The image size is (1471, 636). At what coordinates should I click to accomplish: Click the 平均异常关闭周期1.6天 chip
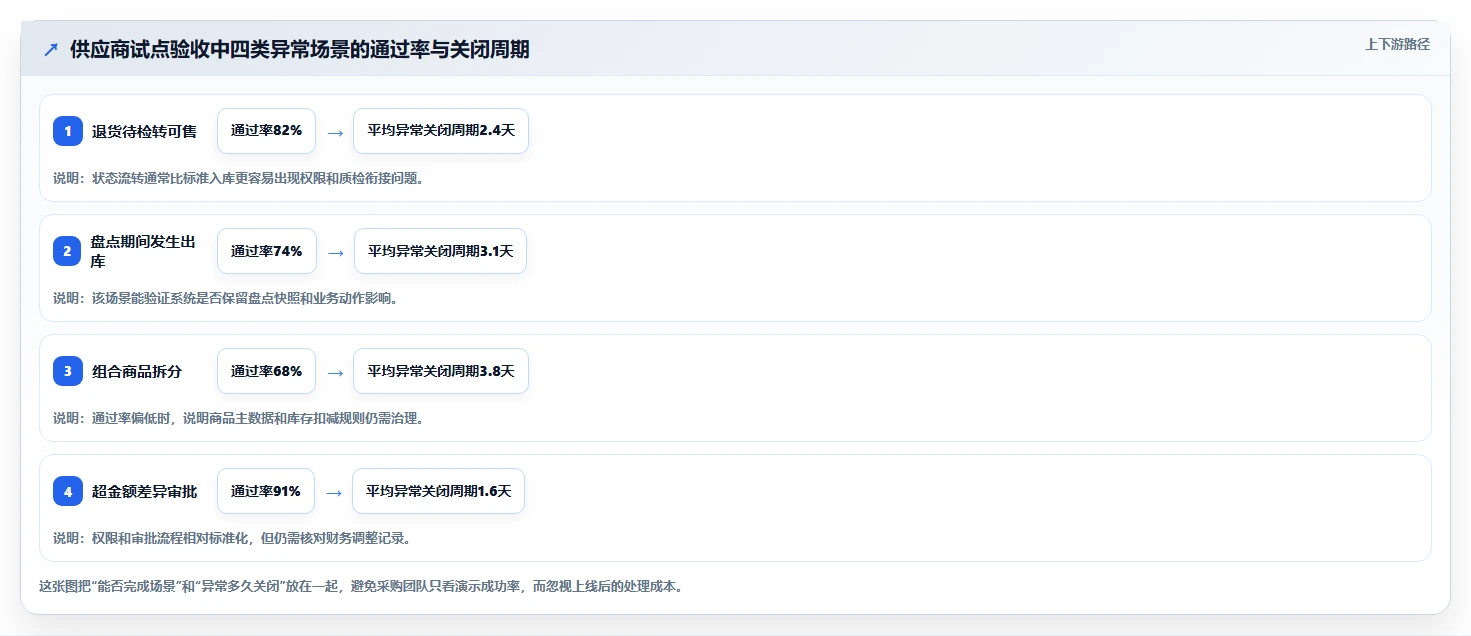click(x=438, y=491)
